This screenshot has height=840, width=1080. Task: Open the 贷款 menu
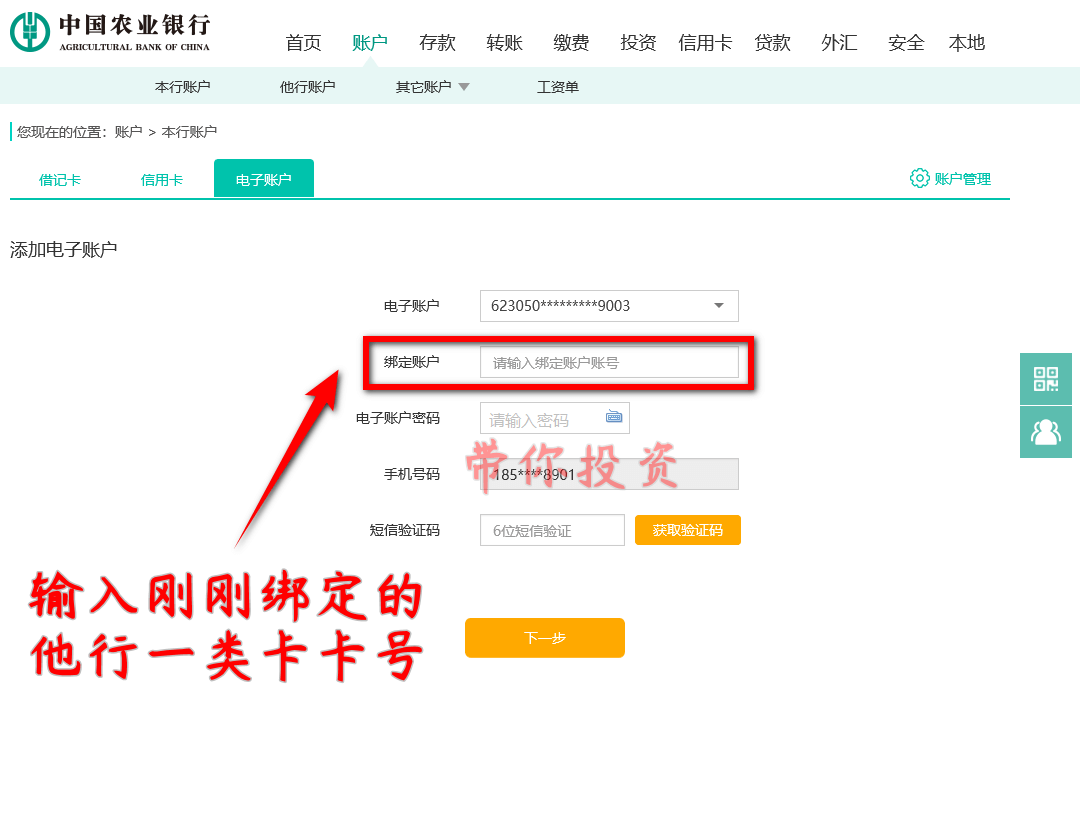point(772,43)
